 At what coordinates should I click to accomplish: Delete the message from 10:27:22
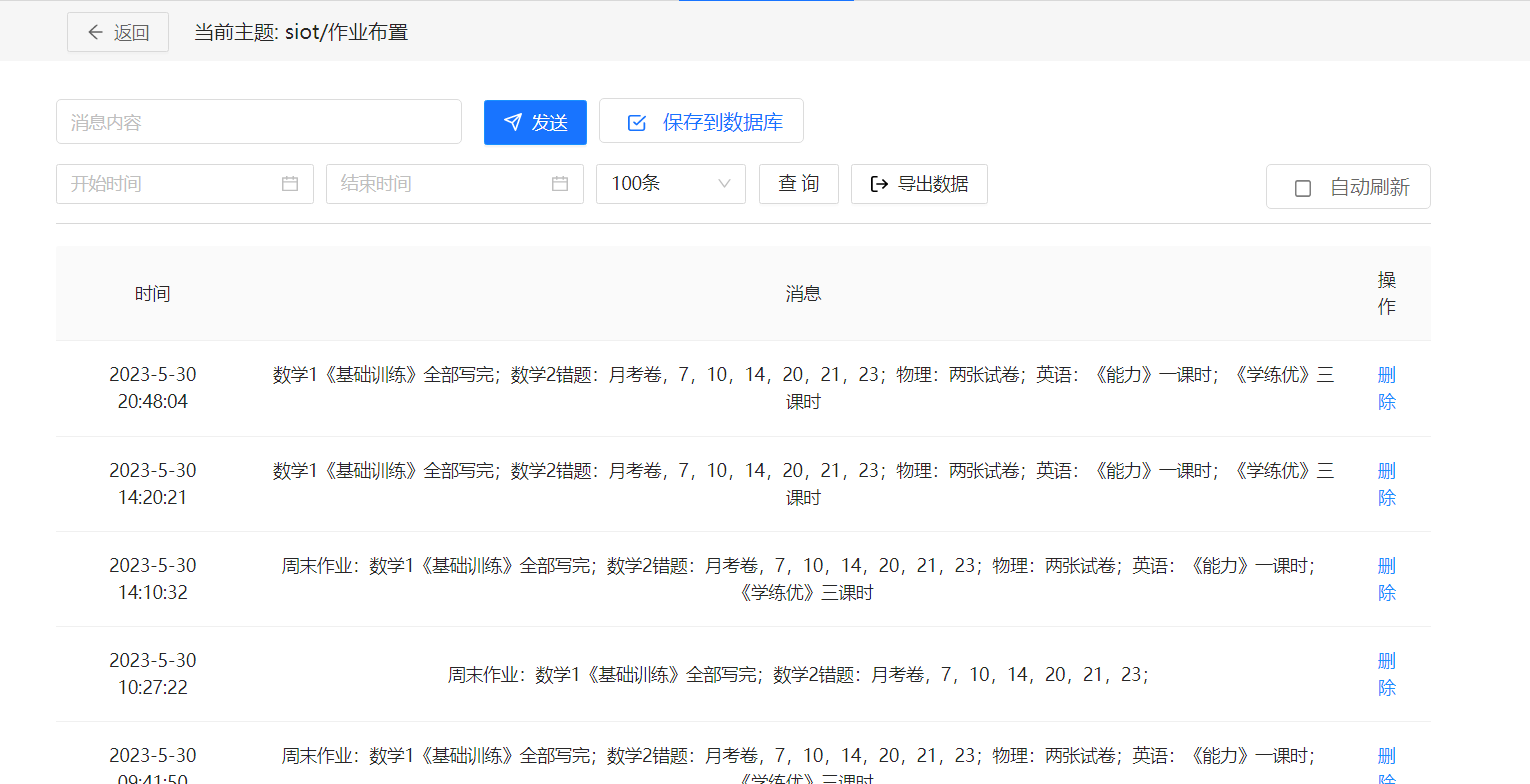(x=1387, y=674)
